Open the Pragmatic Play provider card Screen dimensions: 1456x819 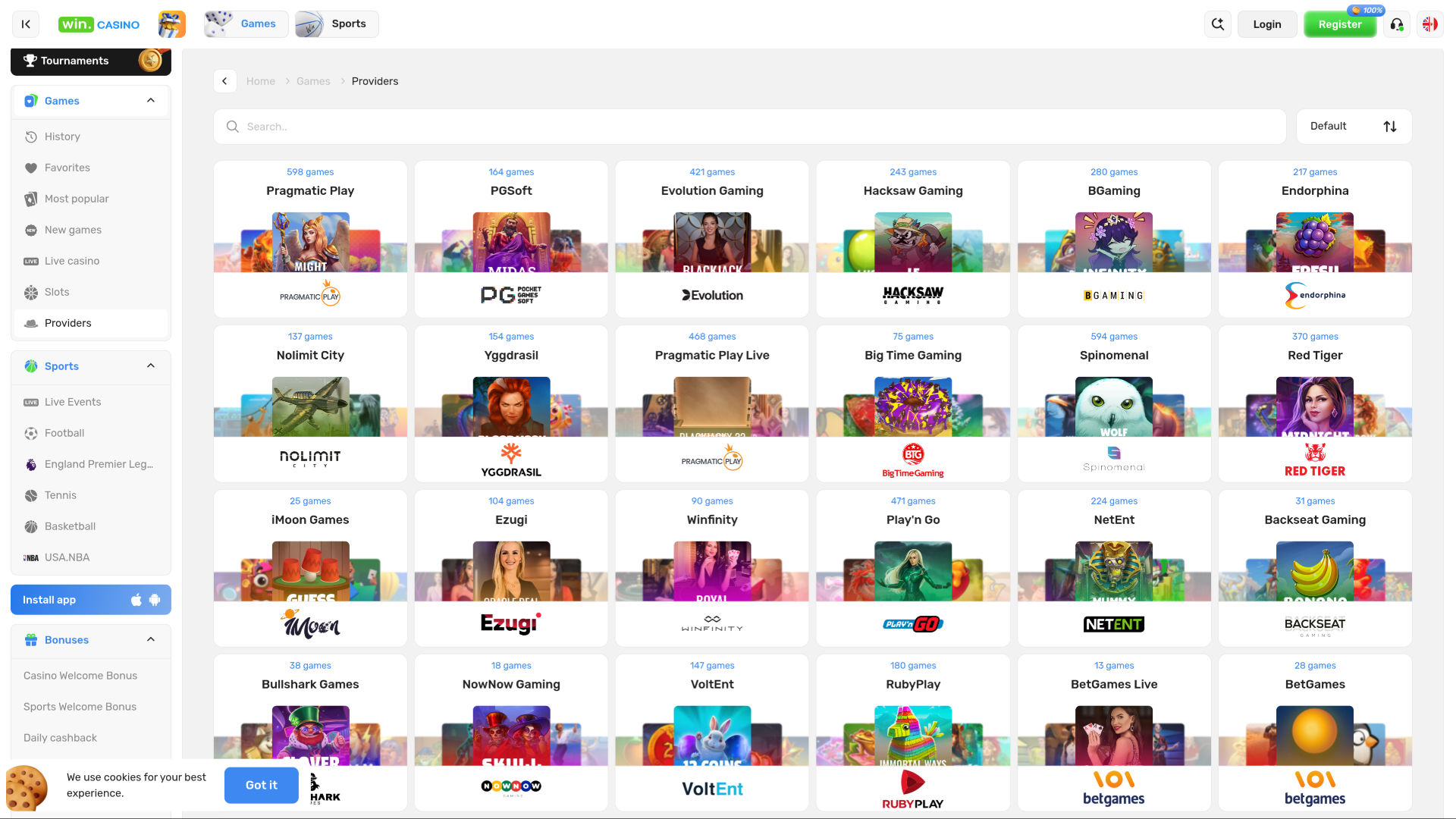click(x=310, y=239)
